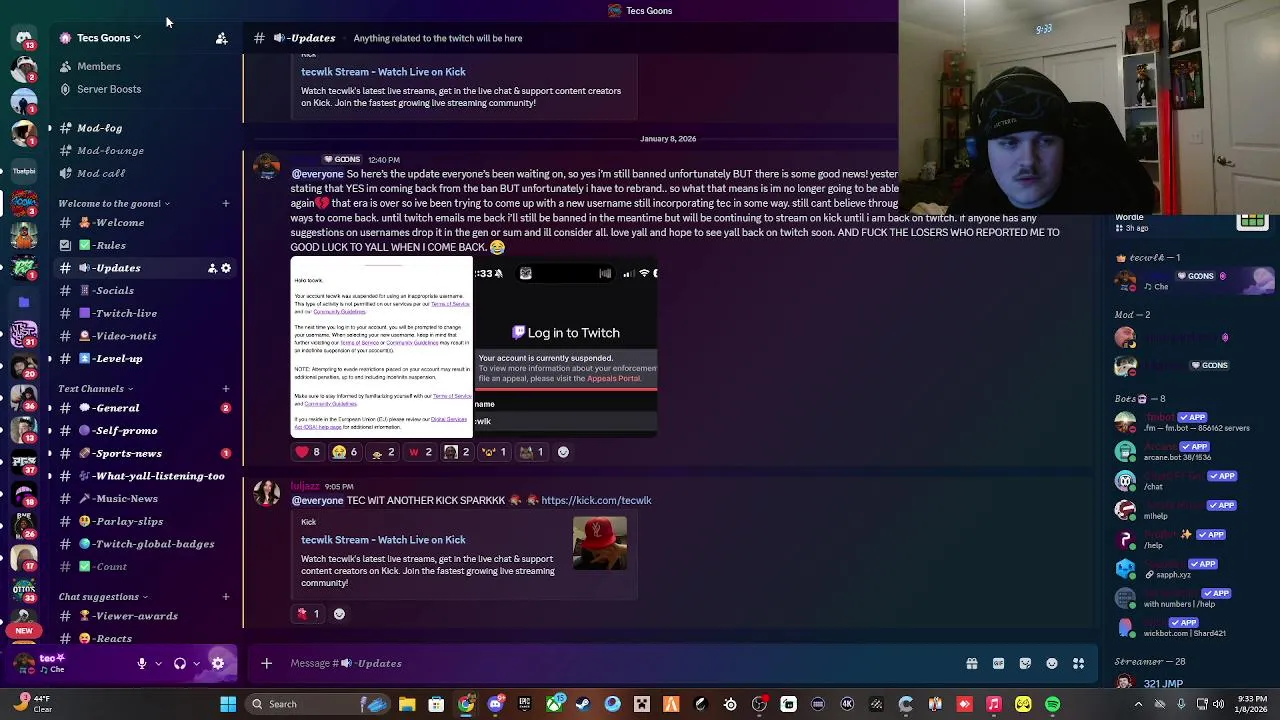Open headphone output options arrow
Image resolution: width=1280 pixels, height=720 pixels.
(196, 663)
